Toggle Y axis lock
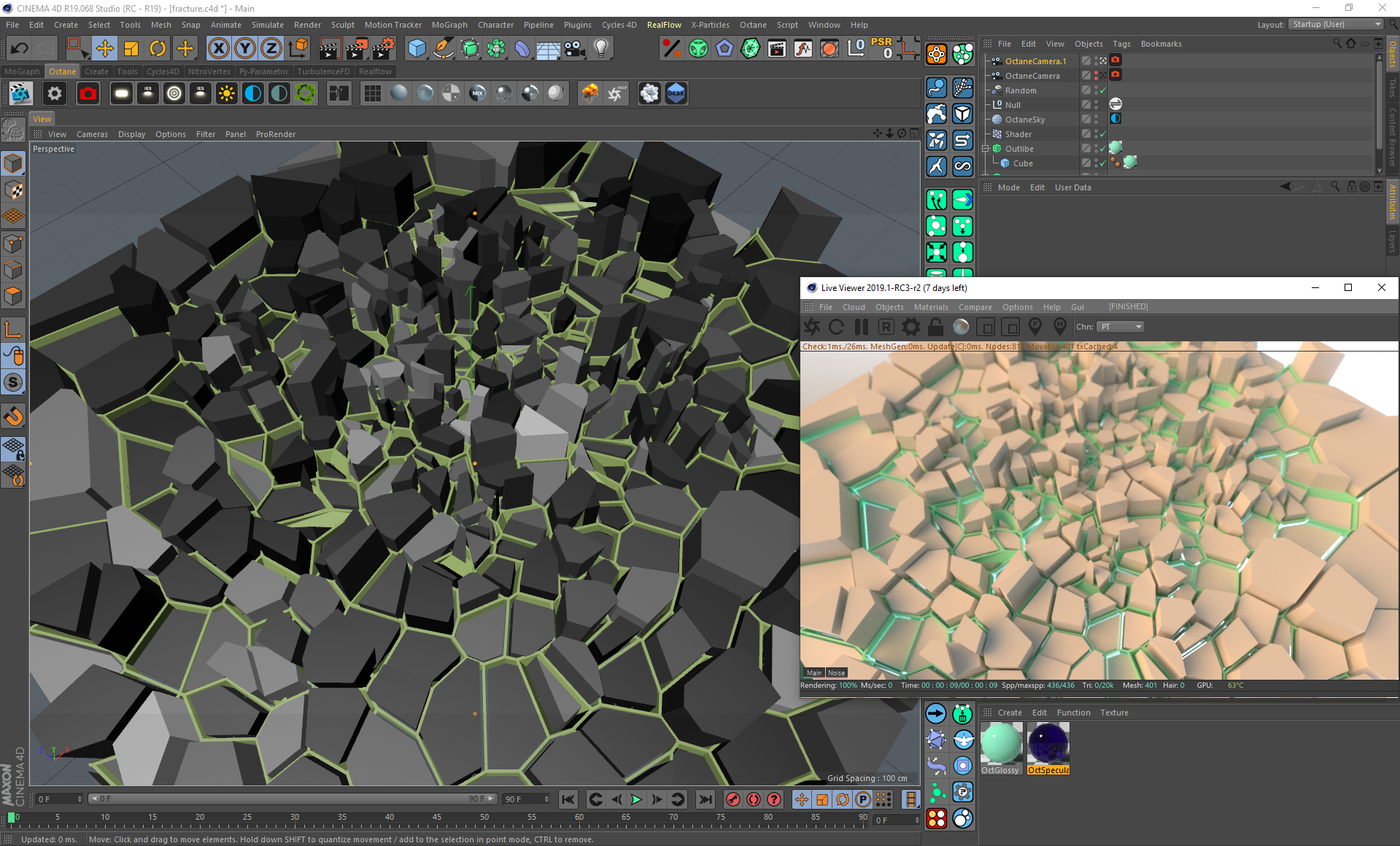1400x846 pixels. (244, 49)
